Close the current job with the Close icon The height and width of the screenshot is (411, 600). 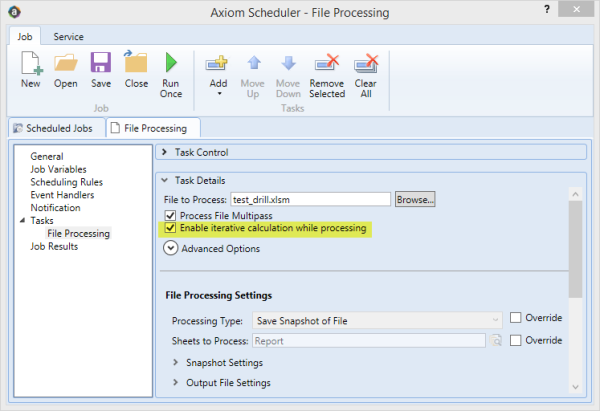click(x=136, y=62)
